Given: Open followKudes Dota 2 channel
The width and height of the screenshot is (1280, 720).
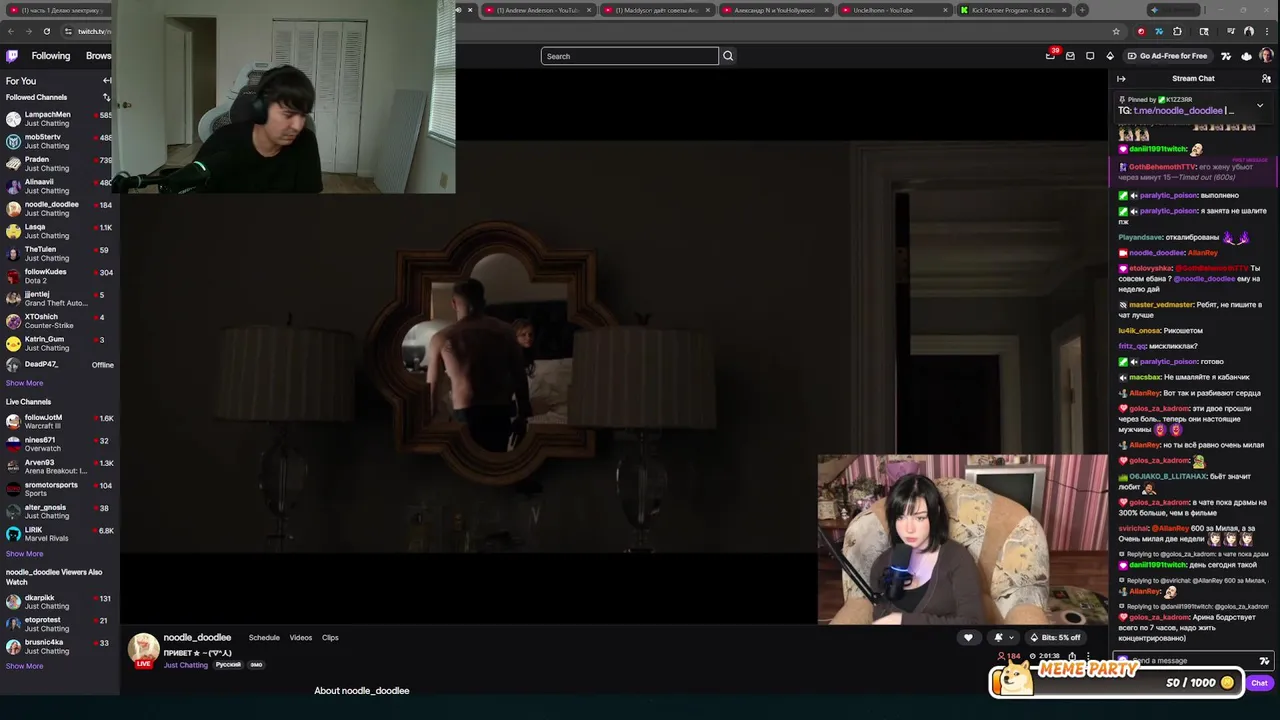Looking at the screenshot, I should point(59,276).
